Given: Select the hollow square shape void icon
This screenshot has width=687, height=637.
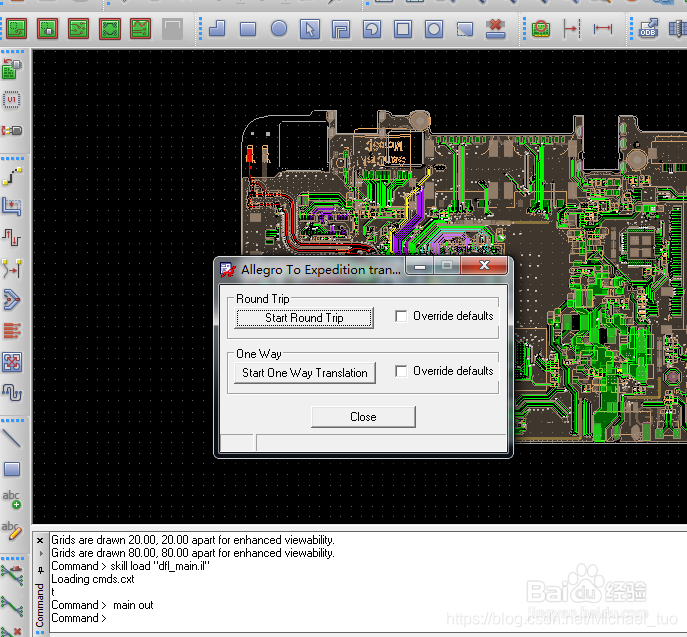Looking at the screenshot, I should pos(403,29).
